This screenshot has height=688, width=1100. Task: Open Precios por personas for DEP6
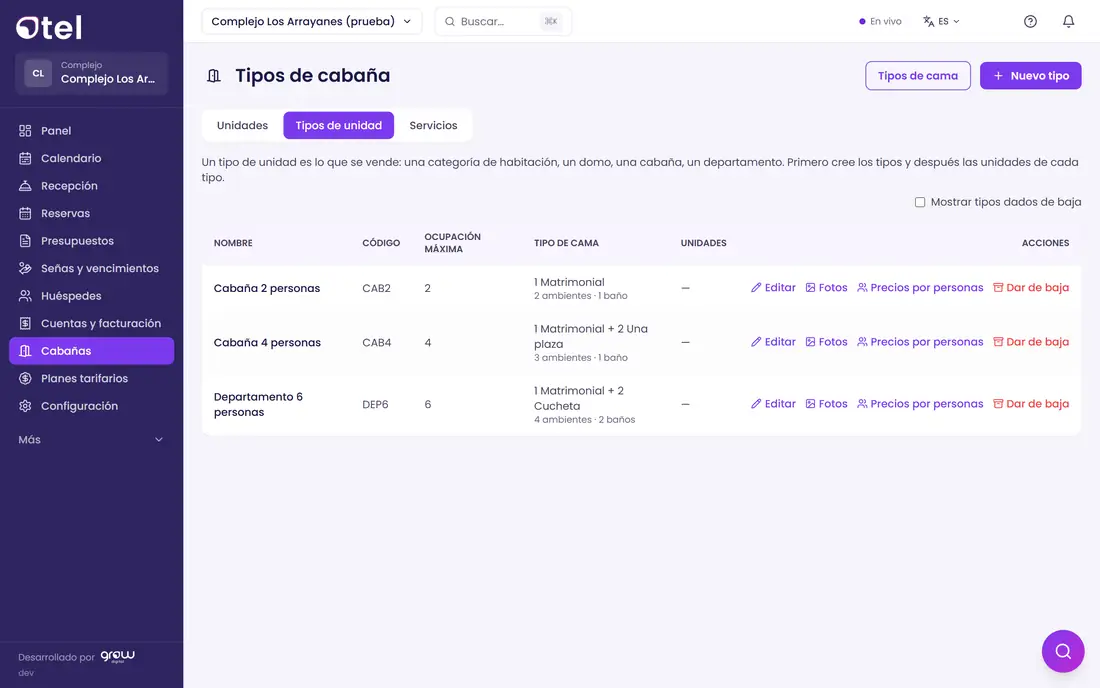(x=920, y=404)
